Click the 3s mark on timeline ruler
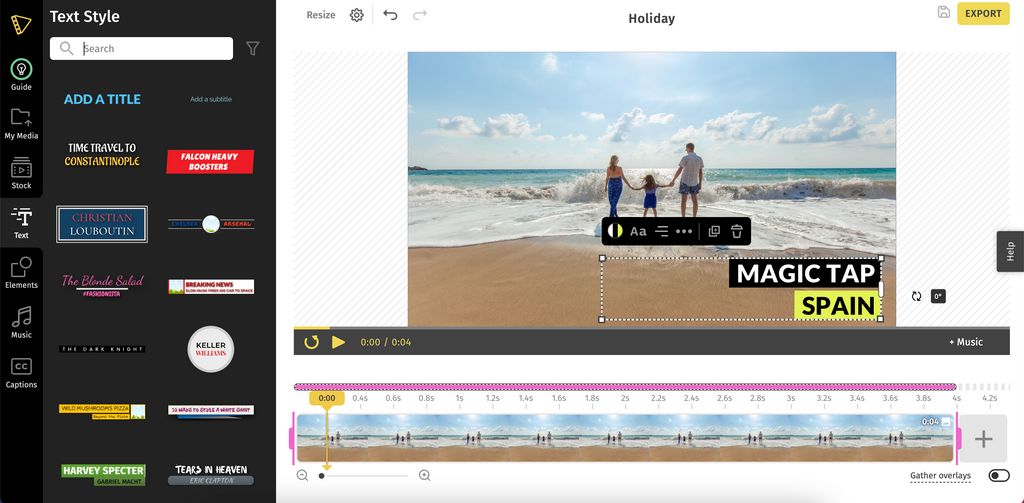 (791, 398)
